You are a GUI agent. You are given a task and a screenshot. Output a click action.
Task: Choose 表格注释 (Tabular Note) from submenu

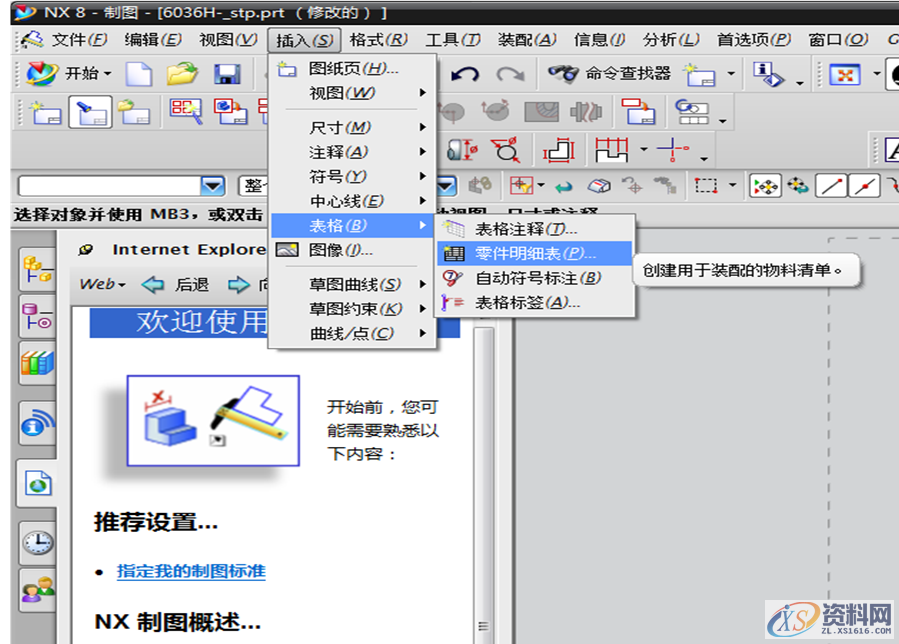tap(525, 230)
